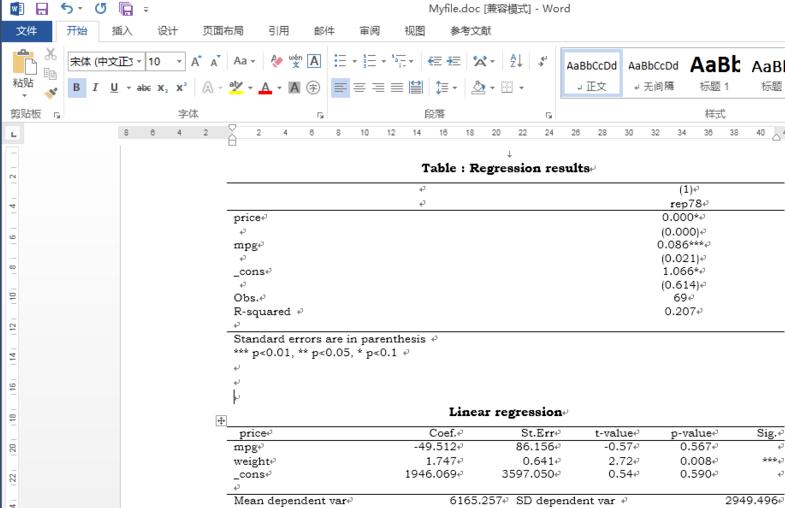
Task: Click the decrease indent icon
Action: tap(435, 61)
